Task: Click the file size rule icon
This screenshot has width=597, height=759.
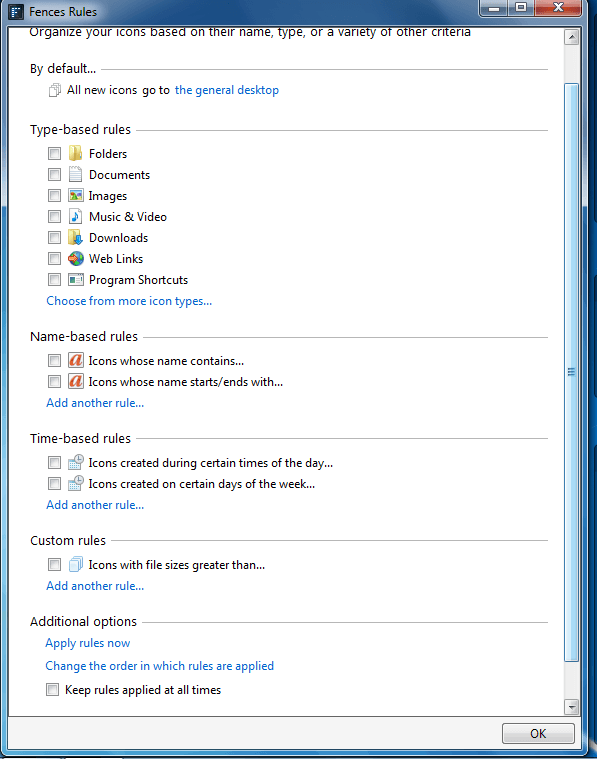Action: pyautogui.click(x=76, y=564)
